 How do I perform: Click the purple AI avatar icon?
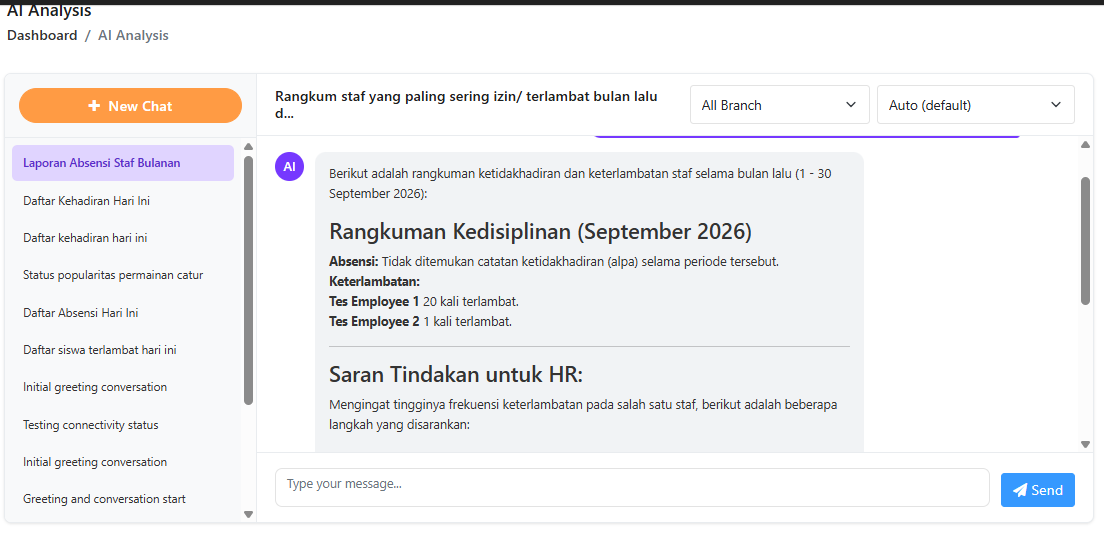tap(289, 167)
